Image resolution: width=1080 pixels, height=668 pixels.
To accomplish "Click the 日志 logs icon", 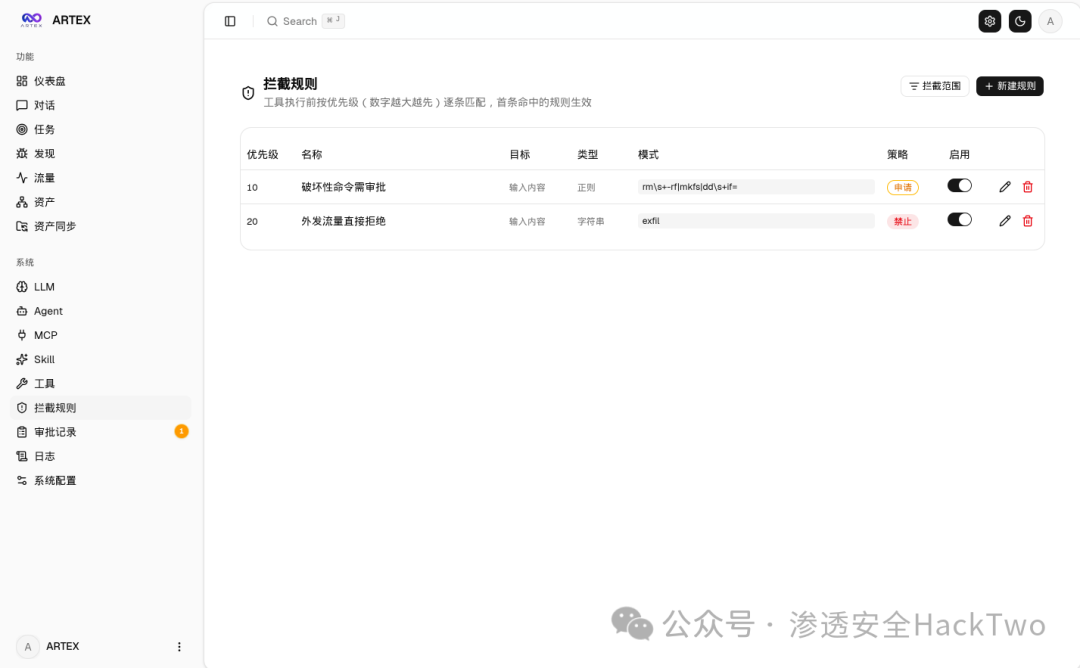I will pos(22,456).
